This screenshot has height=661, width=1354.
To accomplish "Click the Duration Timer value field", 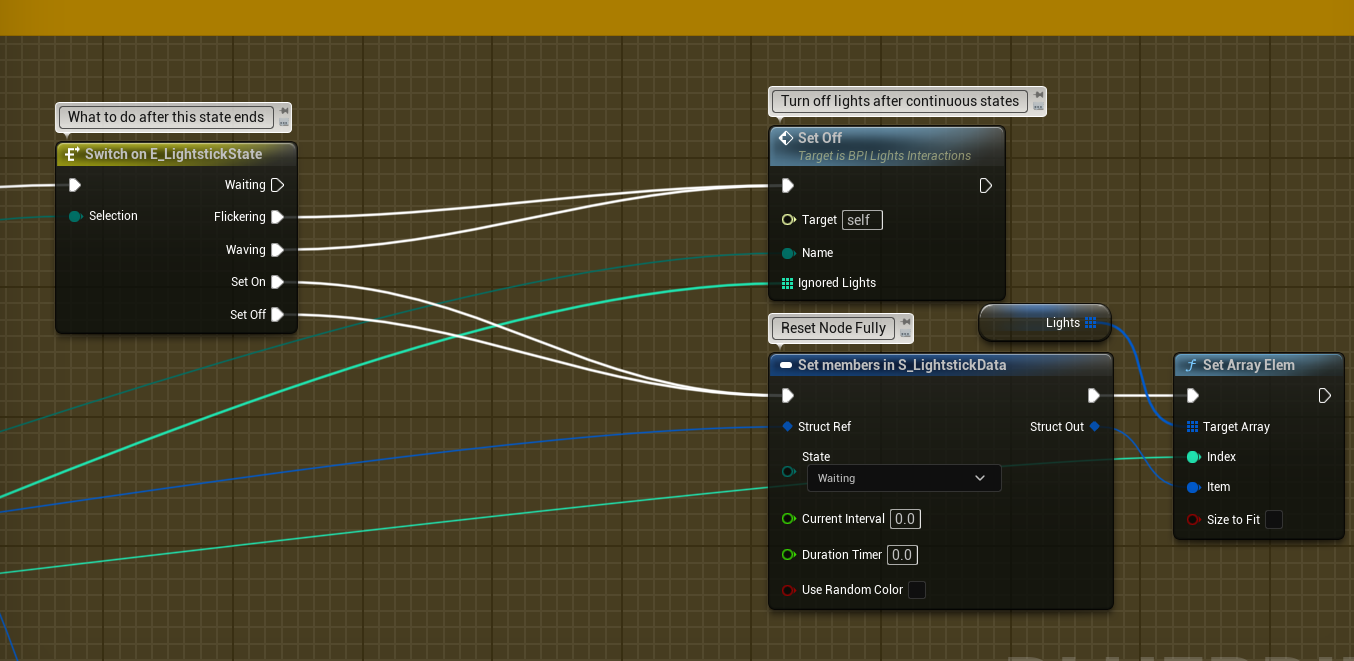I will pyautogui.click(x=902, y=555).
